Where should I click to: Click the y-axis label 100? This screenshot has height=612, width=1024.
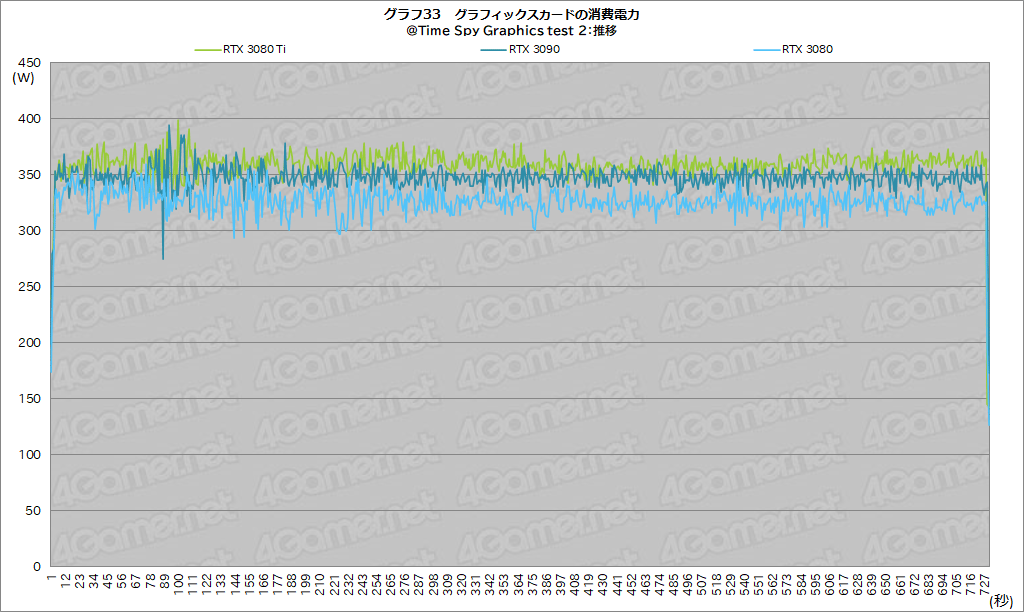[x=29, y=455]
